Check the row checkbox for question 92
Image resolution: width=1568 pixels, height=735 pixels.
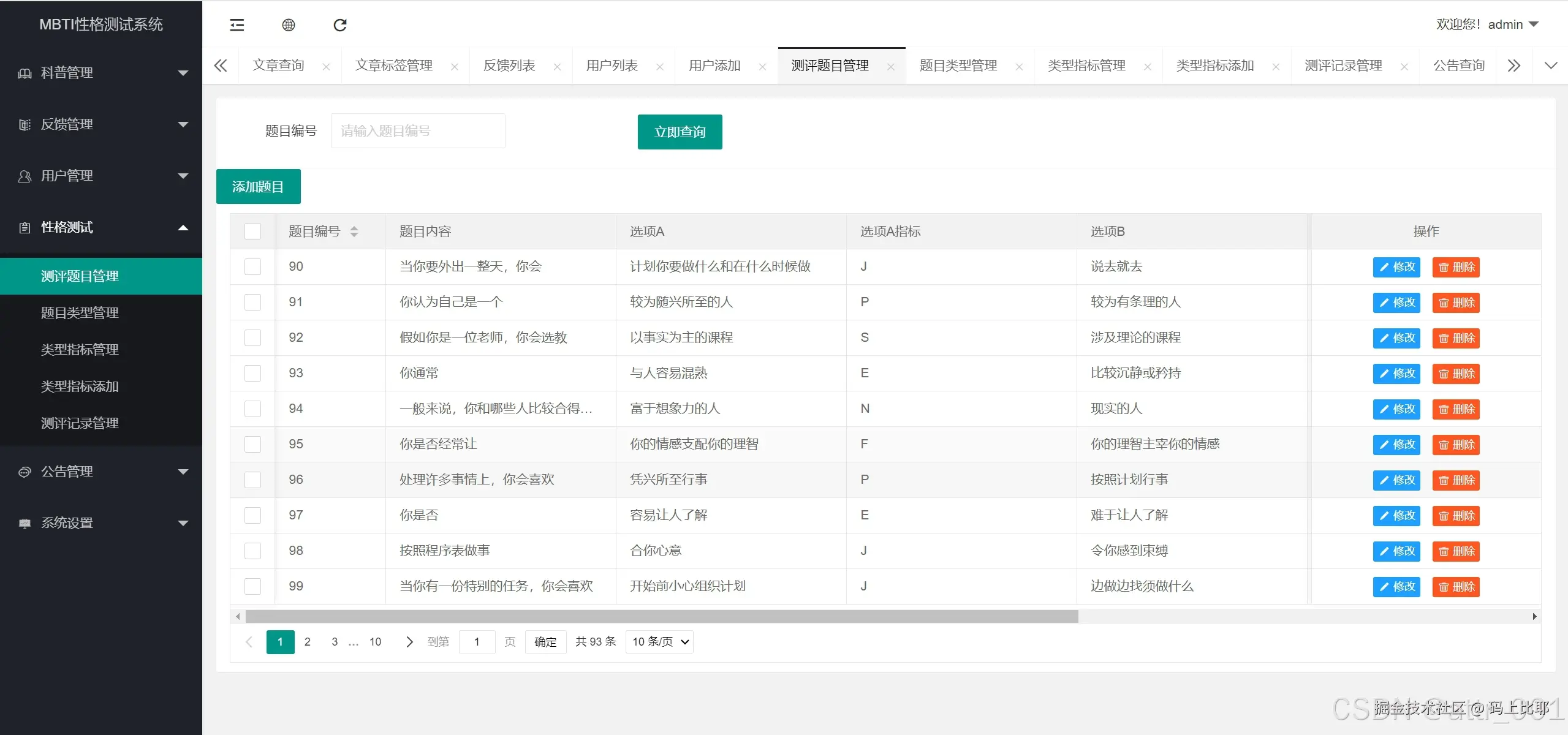click(x=252, y=337)
